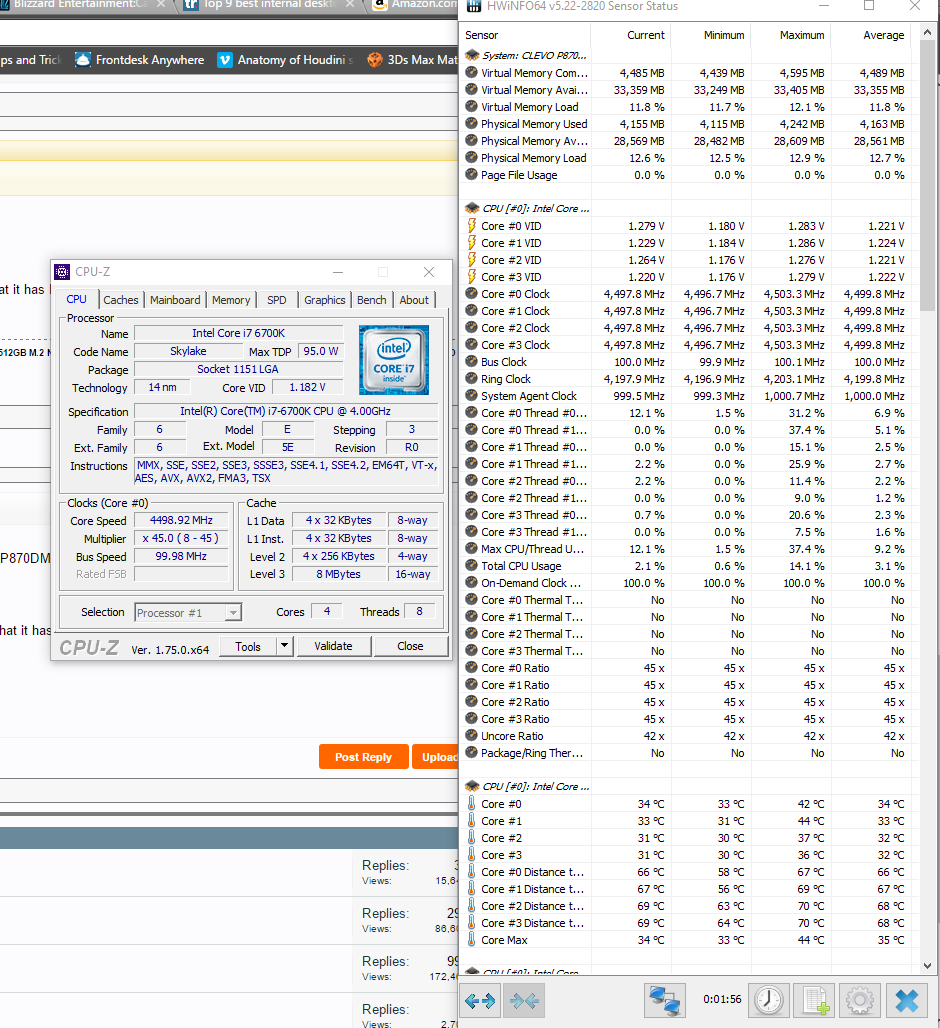Click the Tools button in CPU-Z
Screen dimensions: 940x1028
[x=248, y=646]
